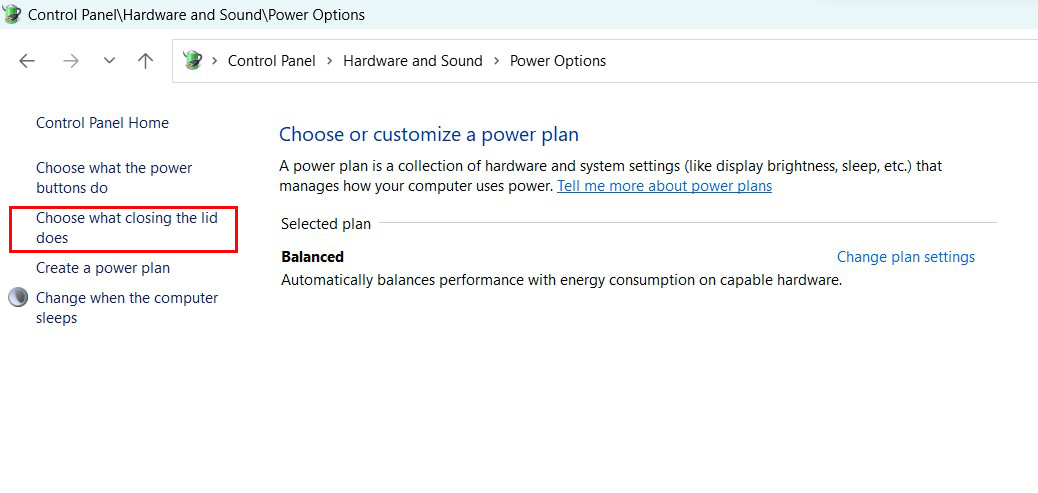Click Create a power plan
Viewport: 1038px width, 493px height.
coord(103,268)
